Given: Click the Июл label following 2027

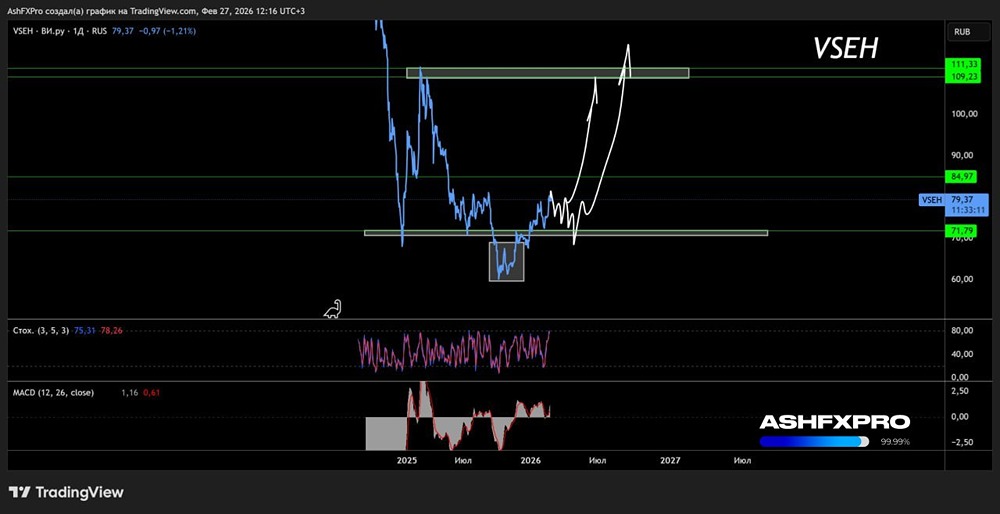Looking at the screenshot, I should point(742,460).
